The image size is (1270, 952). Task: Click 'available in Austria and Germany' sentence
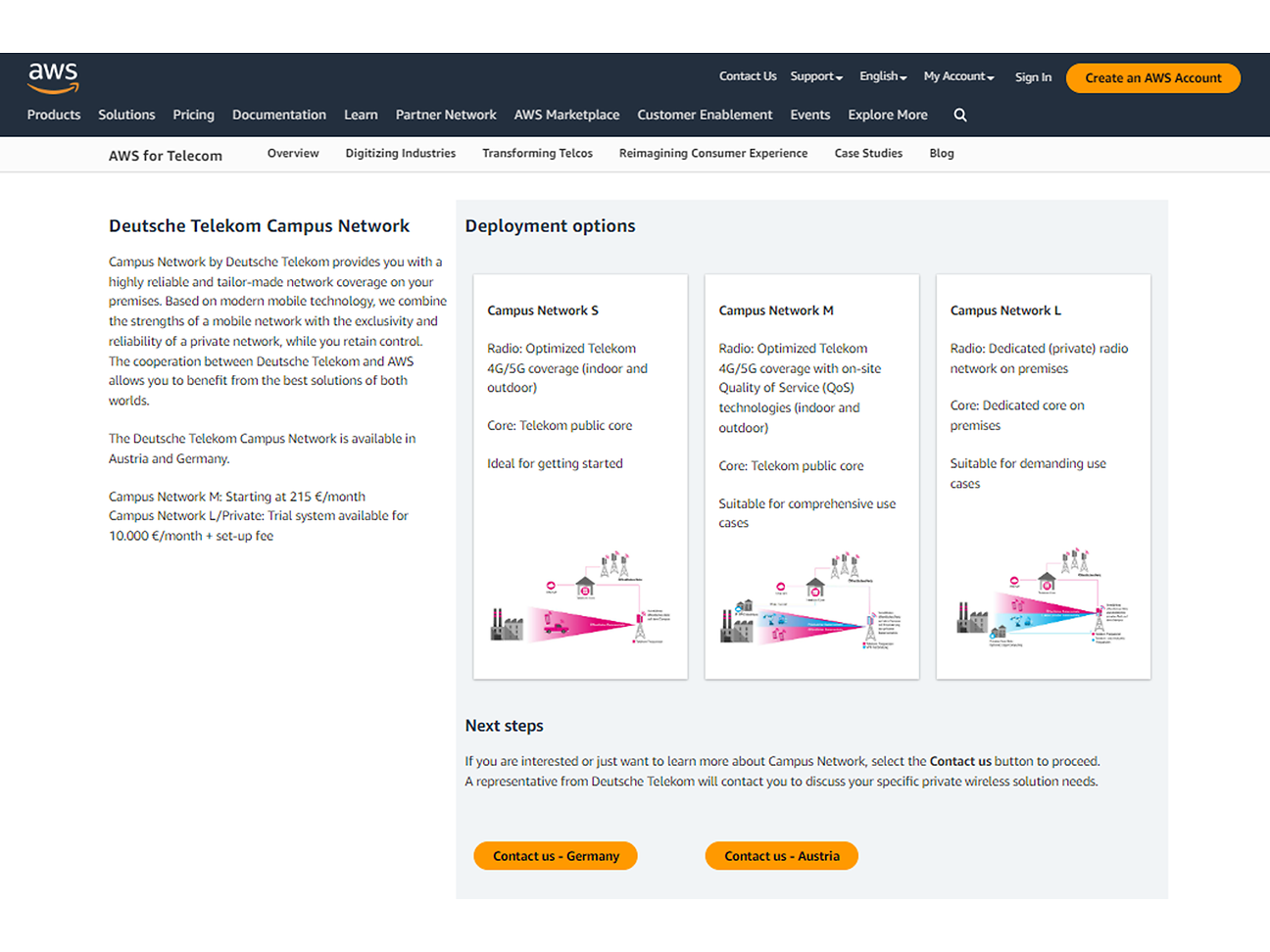click(263, 449)
